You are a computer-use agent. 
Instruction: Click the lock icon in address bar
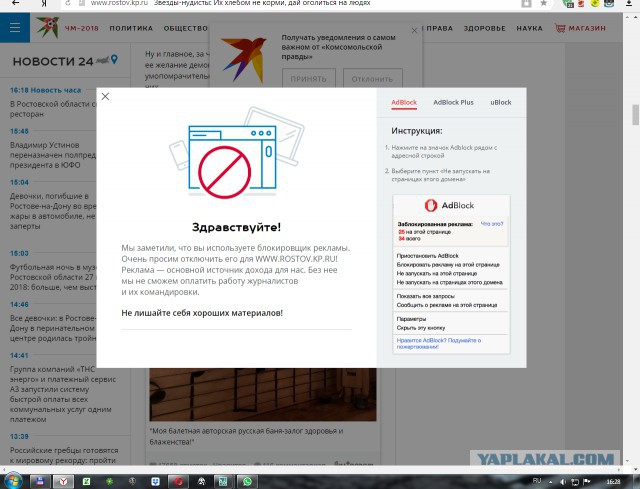(526, 3)
